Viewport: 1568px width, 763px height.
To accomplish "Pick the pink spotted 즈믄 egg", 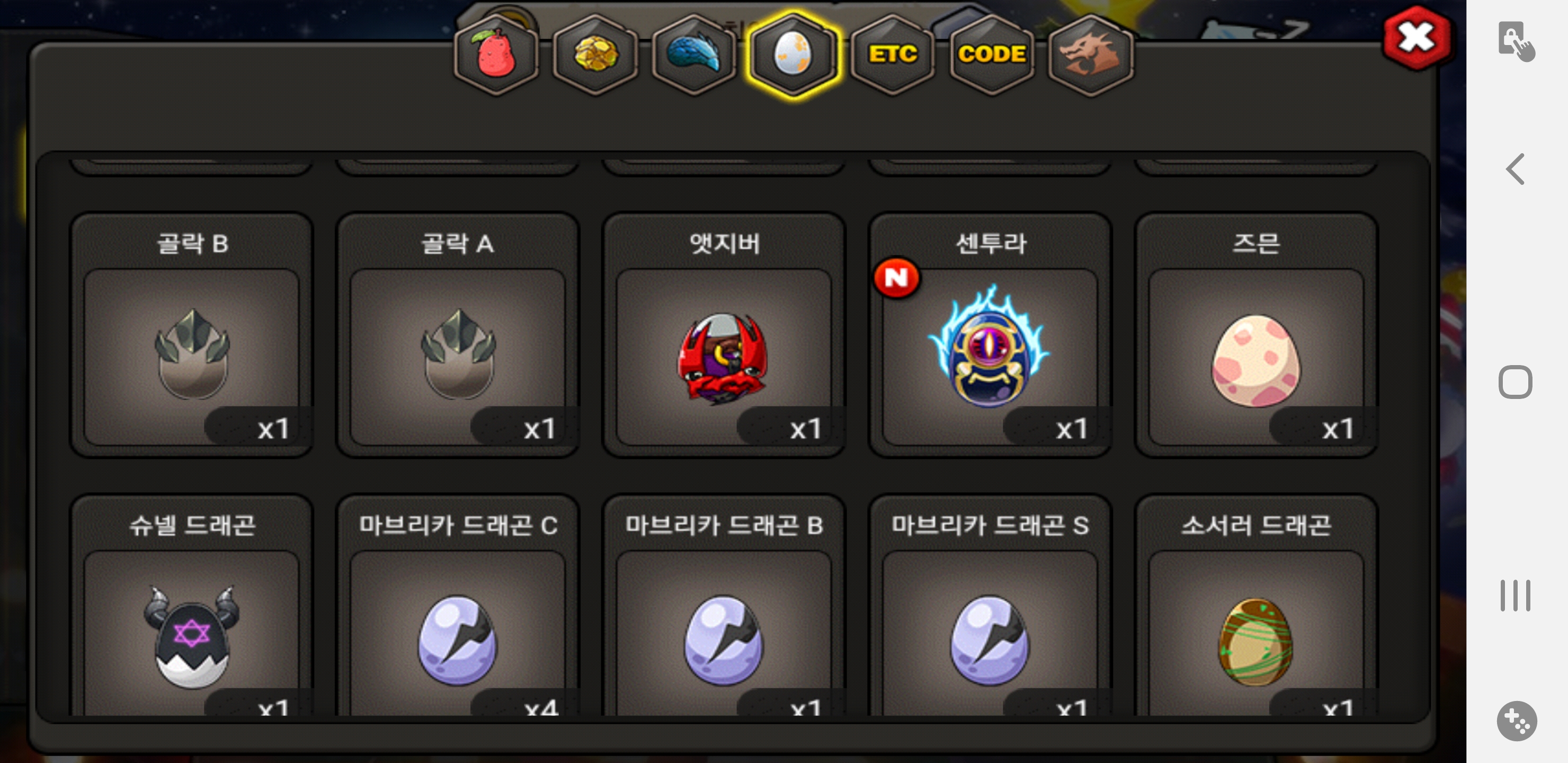I will click(1256, 335).
